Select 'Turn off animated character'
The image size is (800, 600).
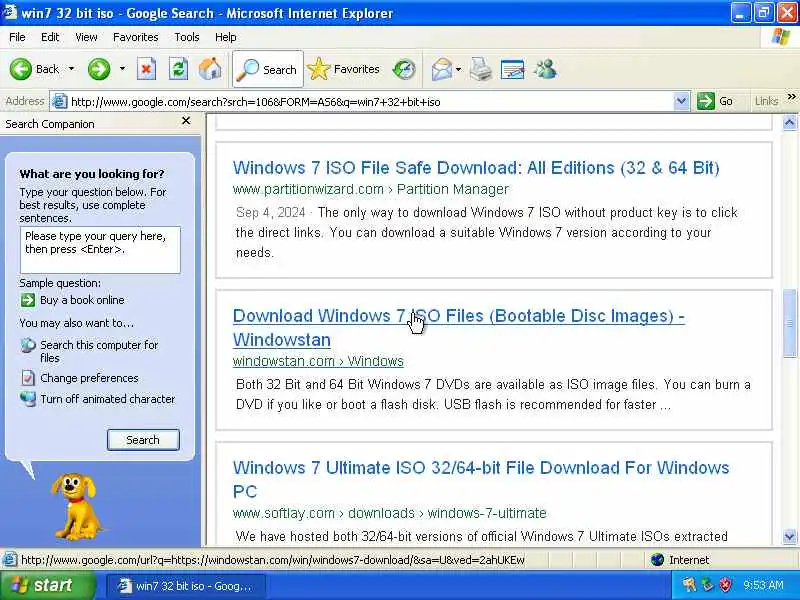[108, 399]
